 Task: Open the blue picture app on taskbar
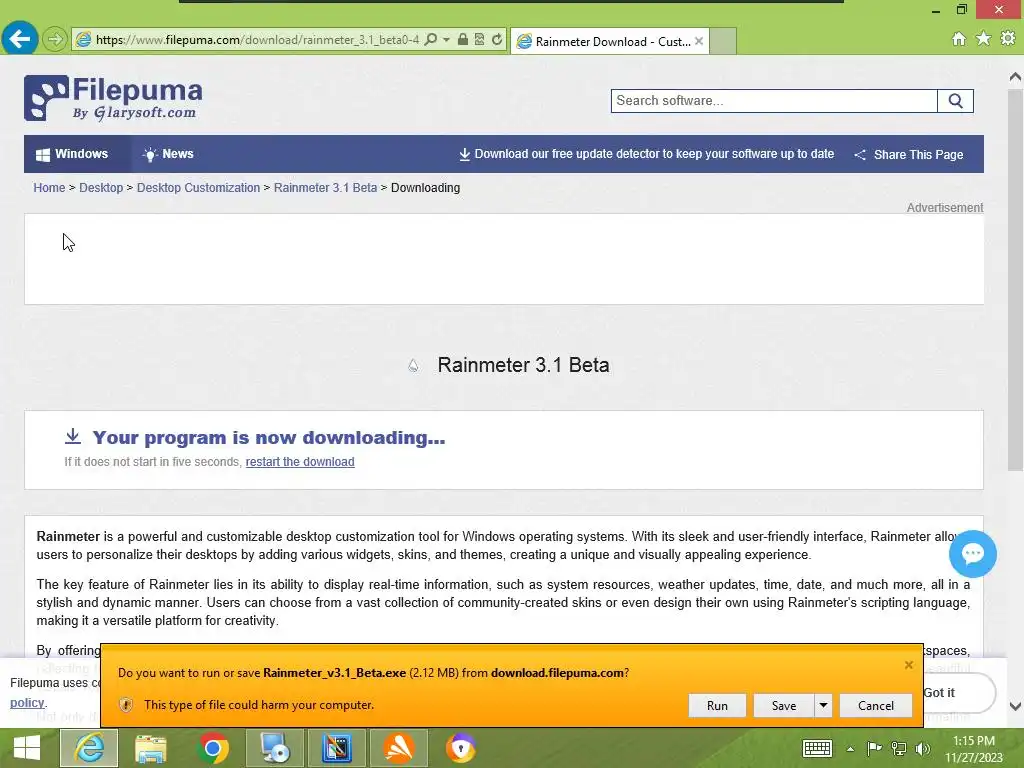pos(337,748)
